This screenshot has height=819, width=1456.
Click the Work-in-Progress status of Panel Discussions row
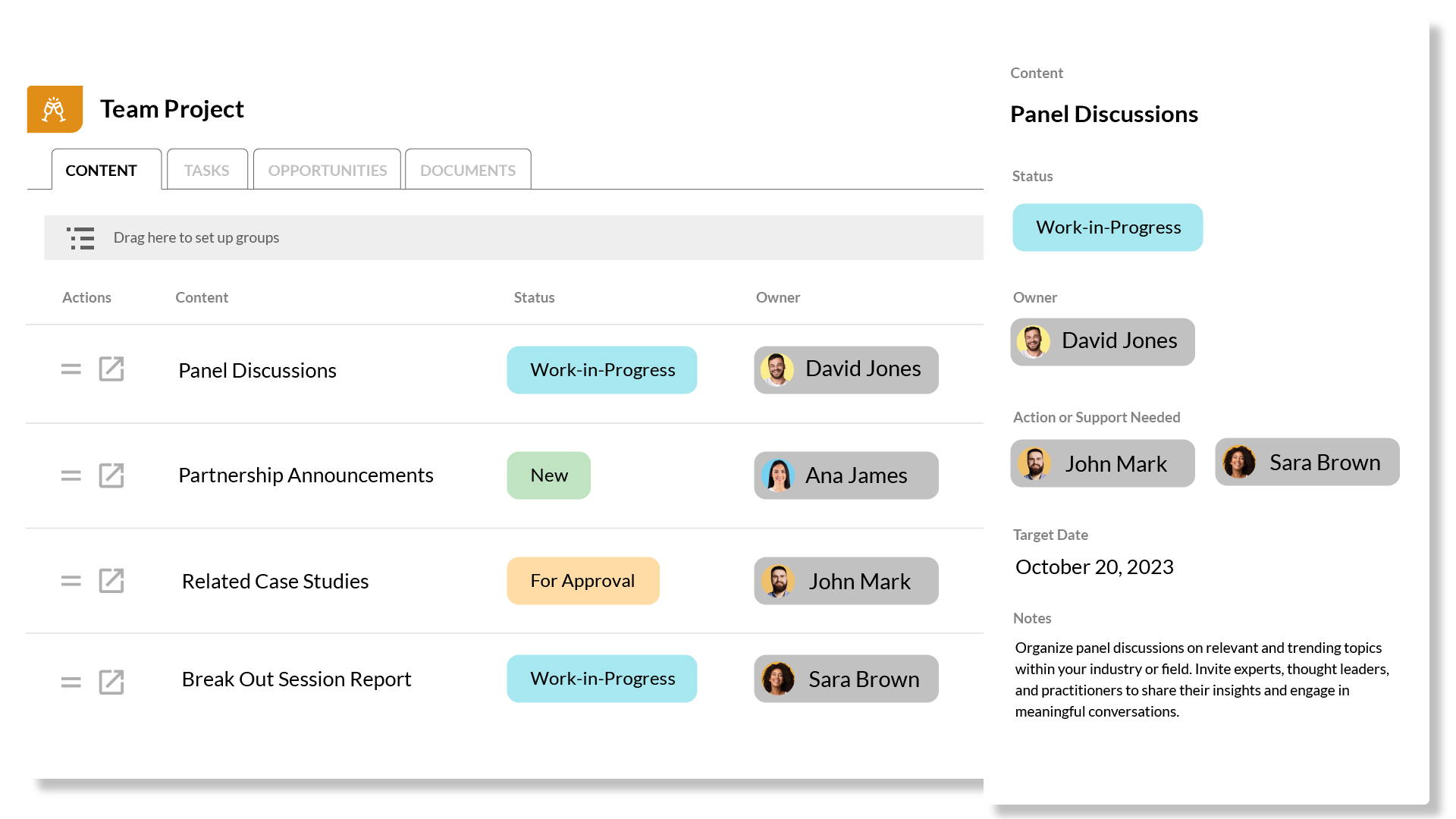pyautogui.click(x=602, y=370)
